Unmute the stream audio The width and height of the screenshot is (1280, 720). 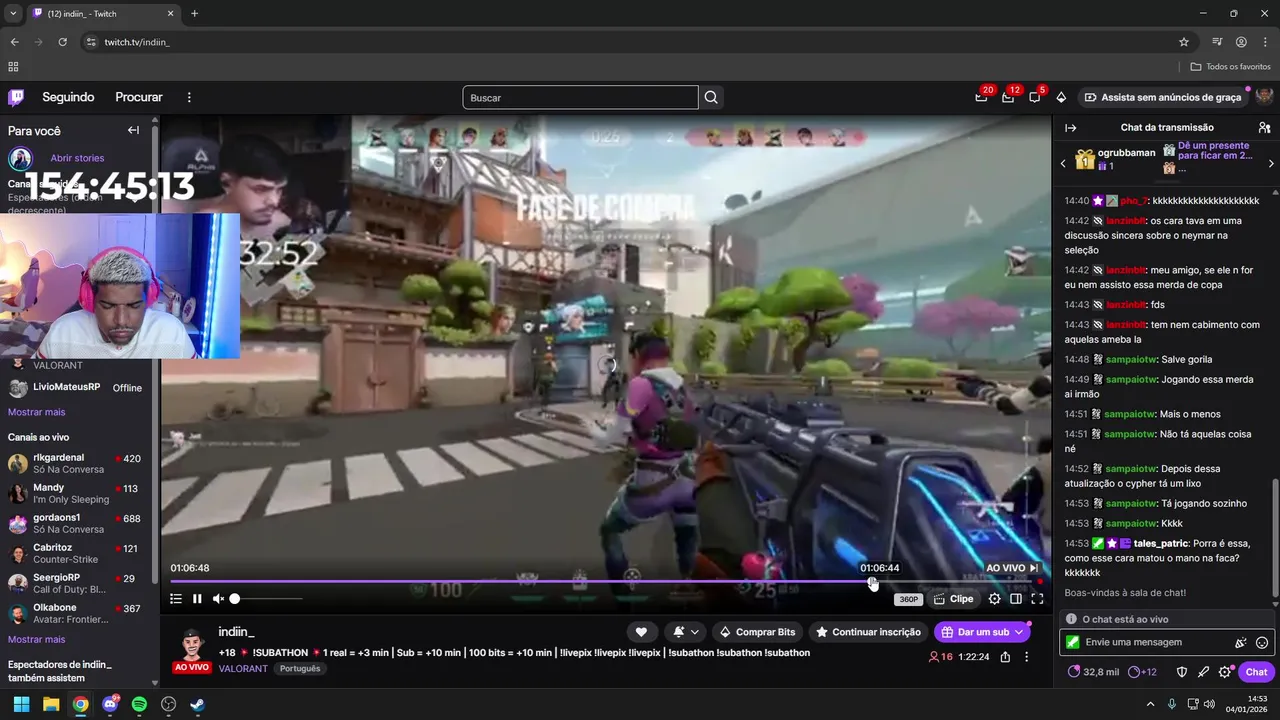pyautogui.click(x=218, y=599)
